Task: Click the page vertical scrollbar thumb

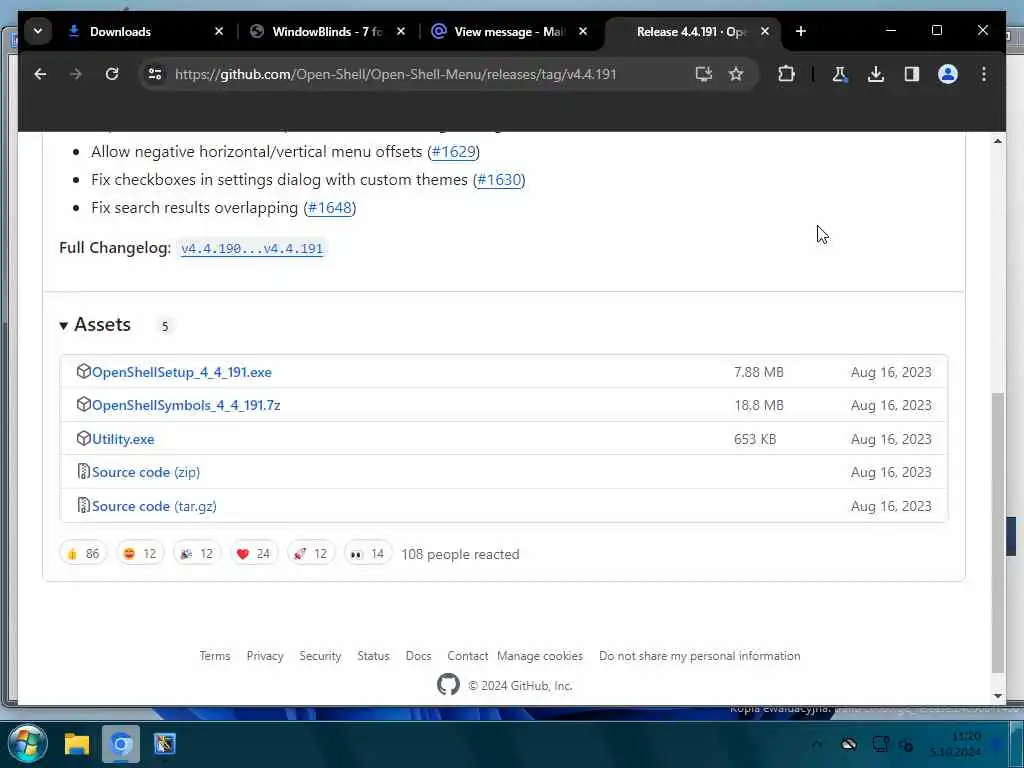Action: (x=997, y=532)
